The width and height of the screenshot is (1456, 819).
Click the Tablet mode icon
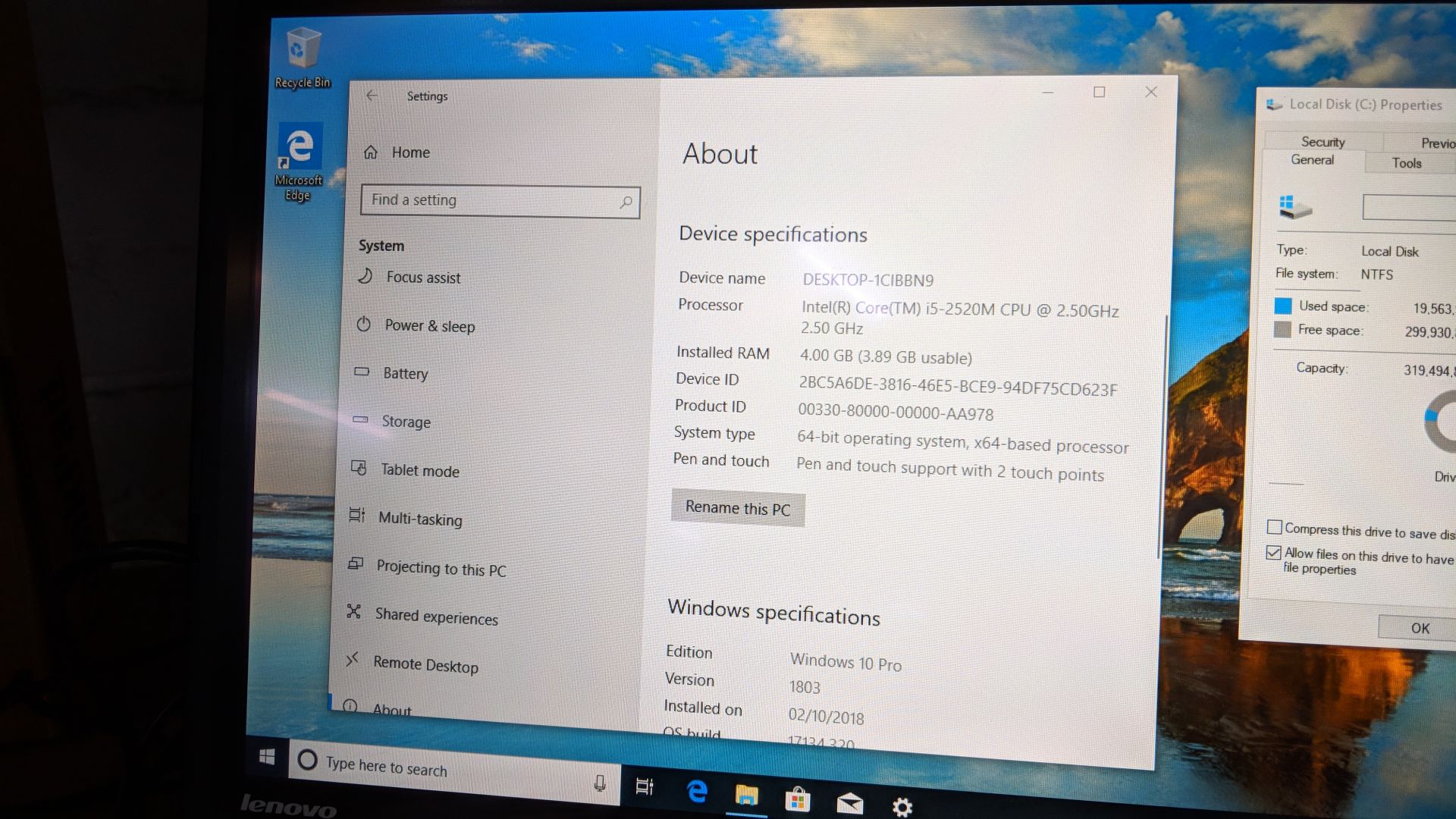(360, 471)
